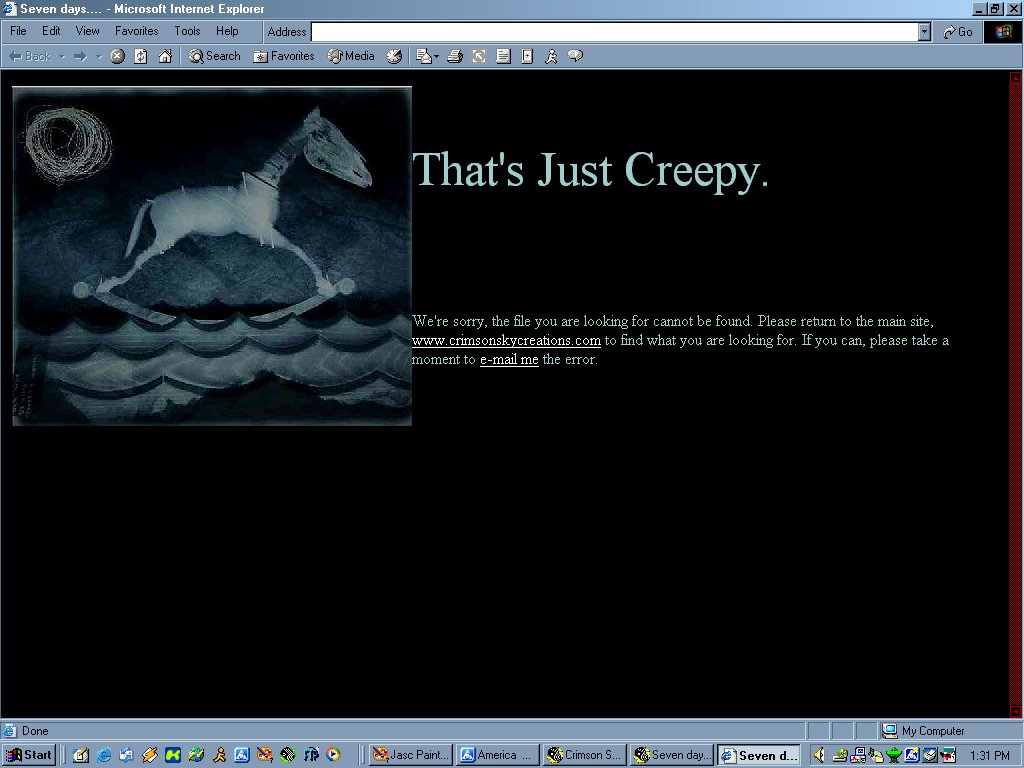The height and width of the screenshot is (768, 1024).
Task: Click the scrollbar up arrow
Action: coord(1016,77)
